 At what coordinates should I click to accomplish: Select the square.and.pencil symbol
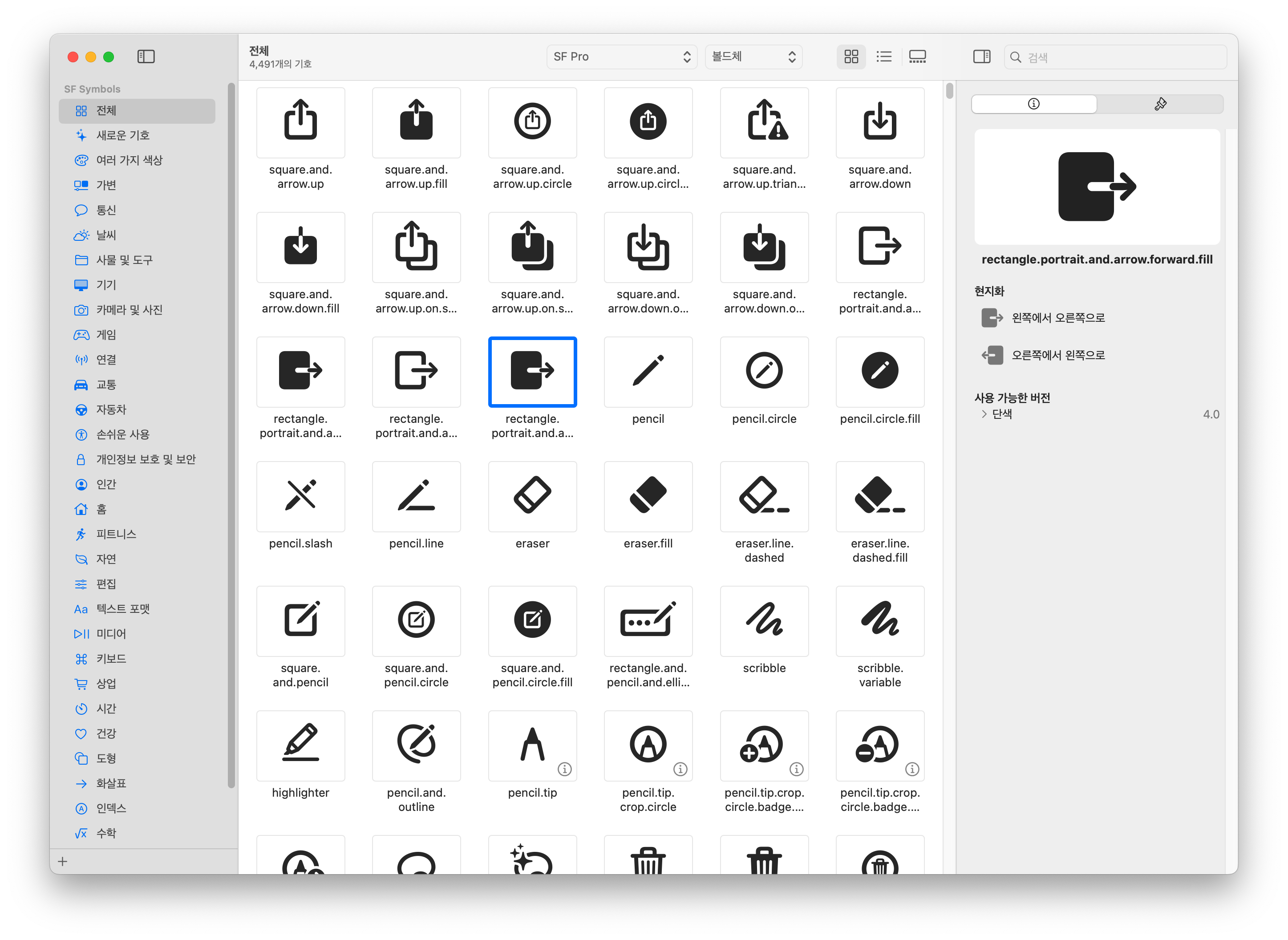pos(300,621)
